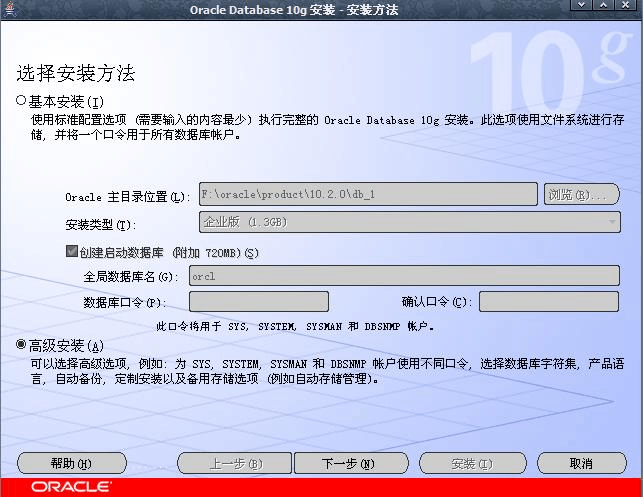Proceed with the 下一步 button
Screen dimensions: 643x497
(351, 463)
